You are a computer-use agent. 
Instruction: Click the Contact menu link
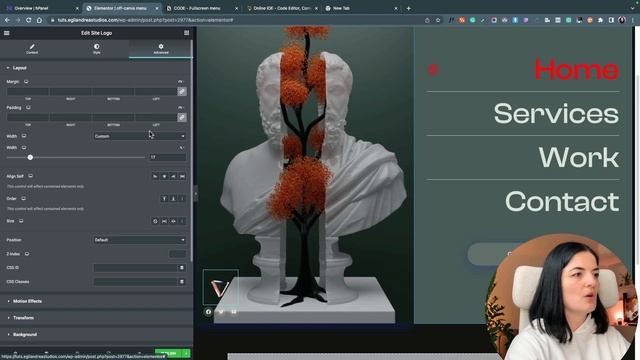click(562, 201)
